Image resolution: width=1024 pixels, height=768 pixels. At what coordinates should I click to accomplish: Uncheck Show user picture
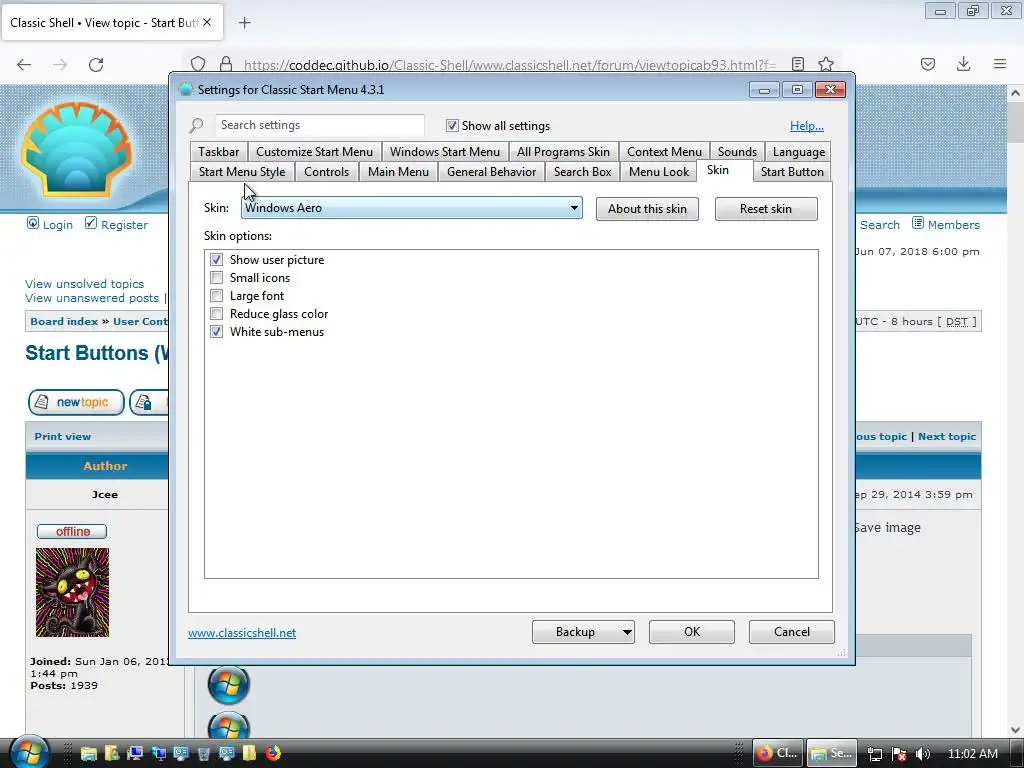pyautogui.click(x=216, y=259)
